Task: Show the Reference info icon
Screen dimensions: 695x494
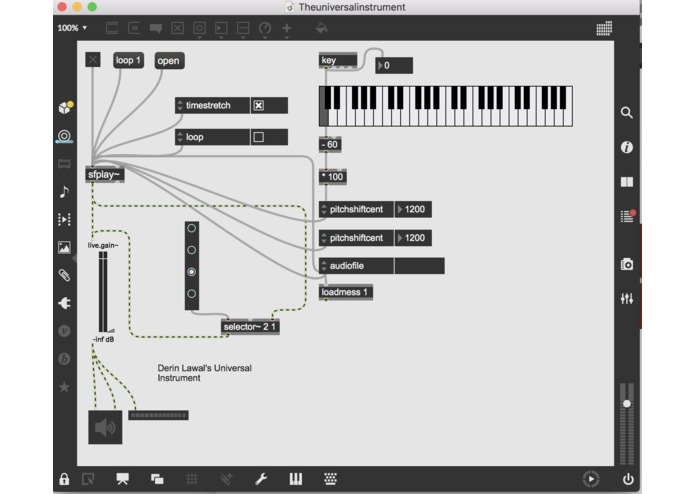Action: (626, 147)
